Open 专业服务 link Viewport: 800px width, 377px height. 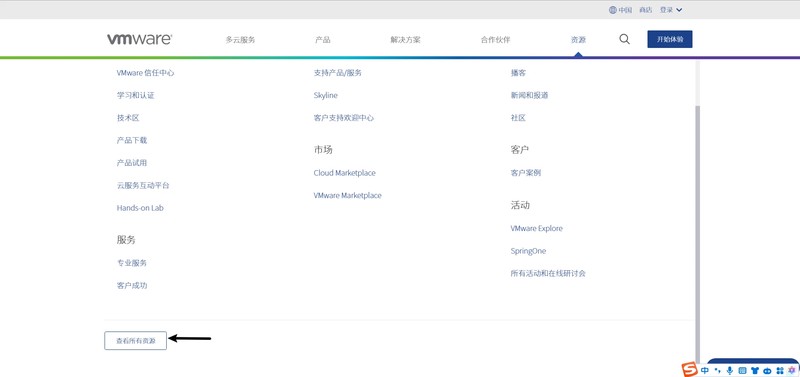point(132,263)
